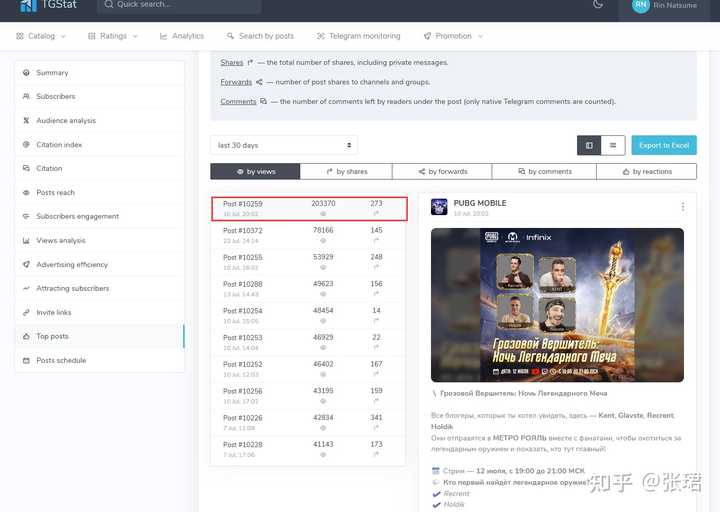Open Citation index in the sidebar
720x512 pixels.
pyautogui.click(x=100, y=145)
